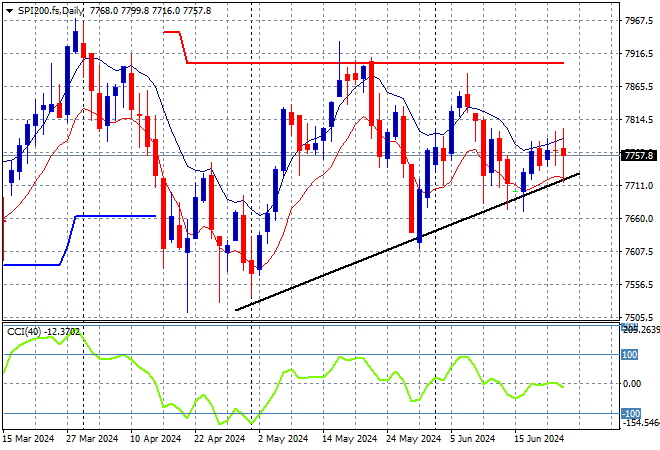Click the 7660.0 price axis label
Screen dimensions: 660x450
click(639, 218)
